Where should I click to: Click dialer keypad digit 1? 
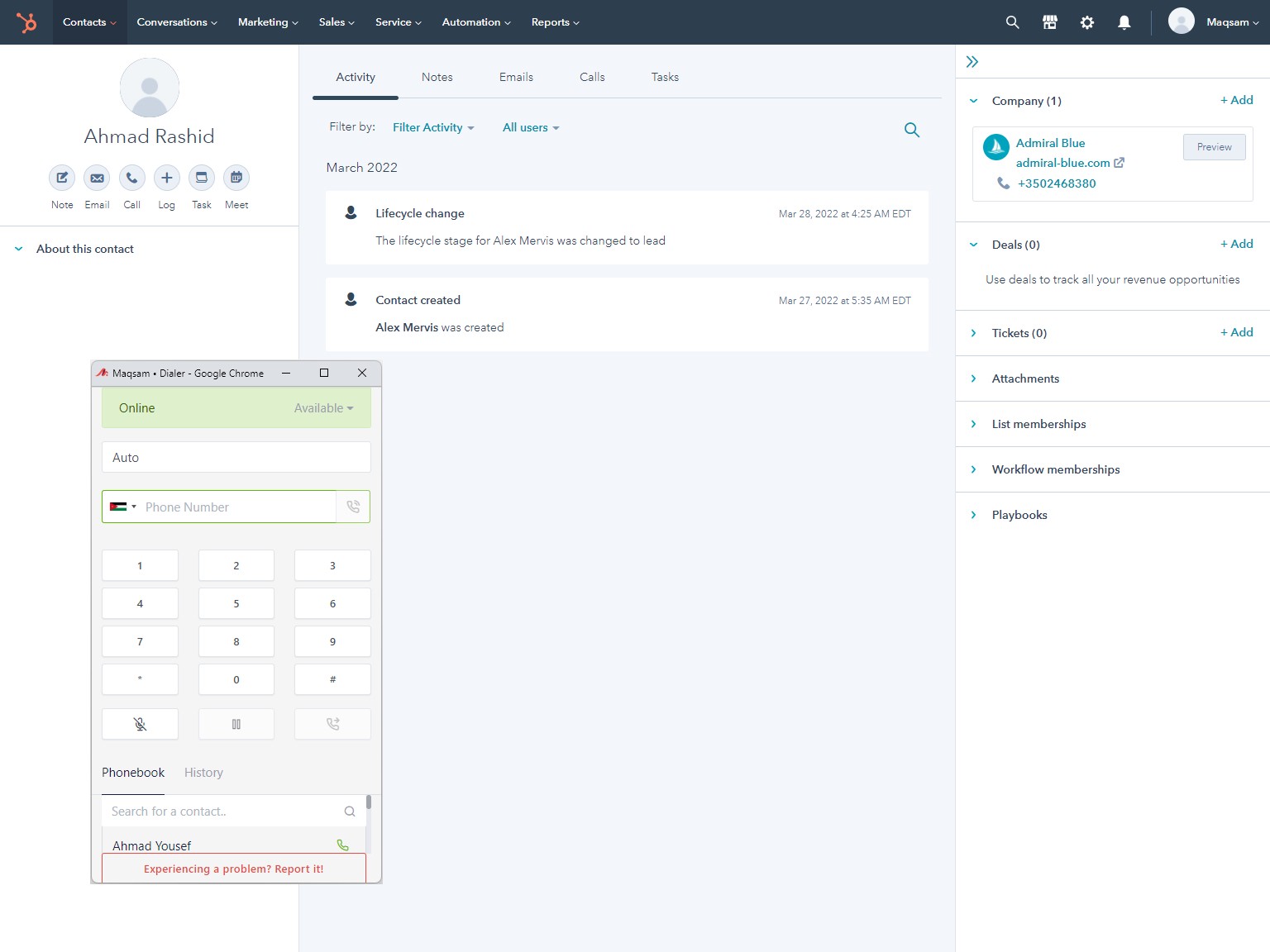pyautogui.click(x=140, y=565)
